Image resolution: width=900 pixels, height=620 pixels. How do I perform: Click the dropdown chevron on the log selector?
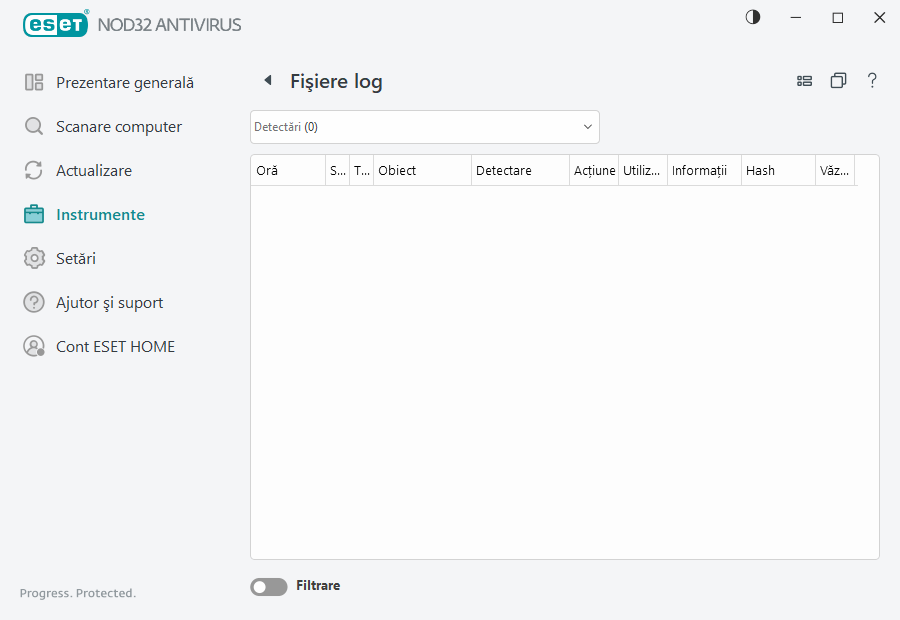tap(587, 127)
